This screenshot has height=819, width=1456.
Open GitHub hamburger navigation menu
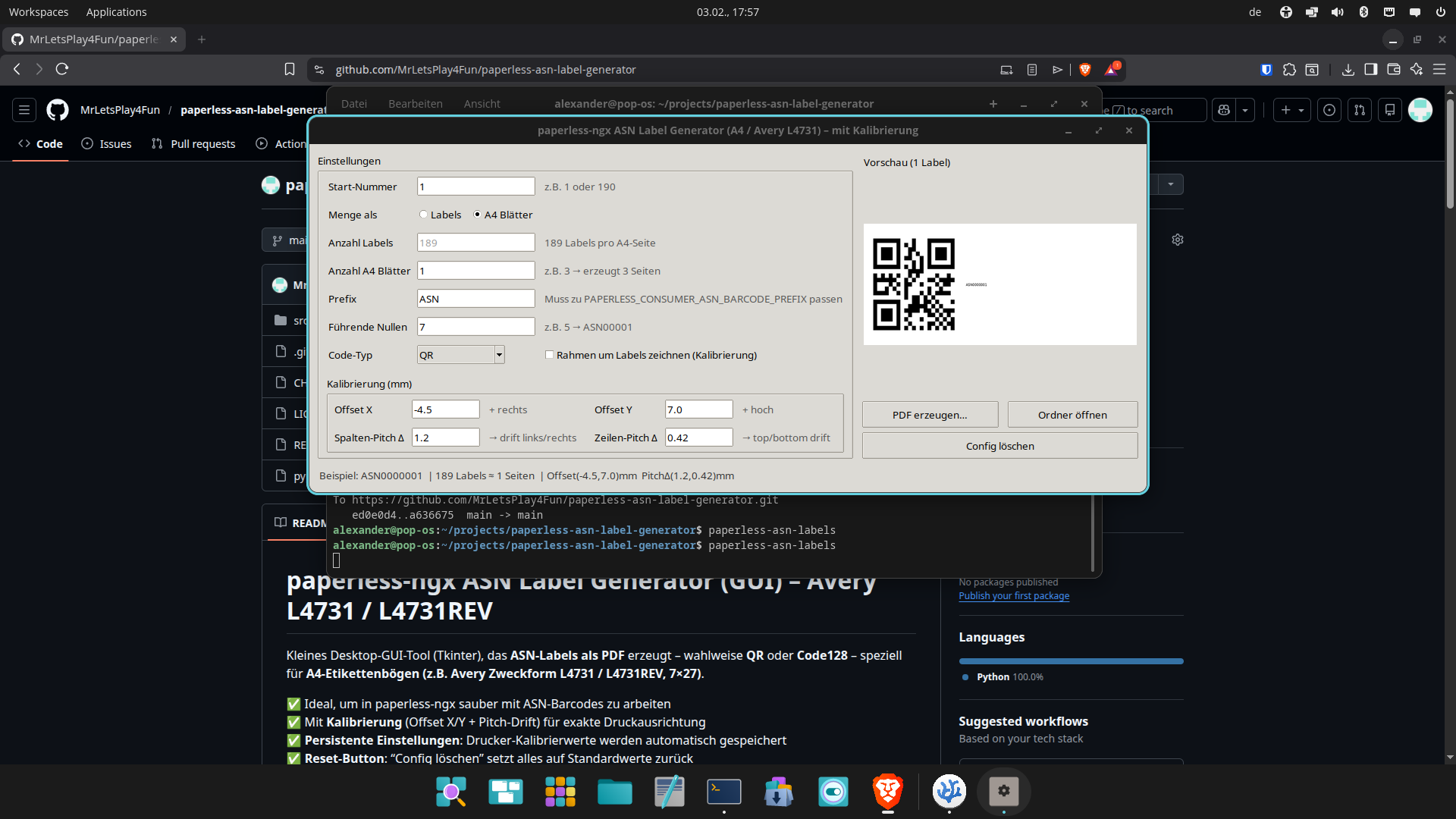click(24, 110)
